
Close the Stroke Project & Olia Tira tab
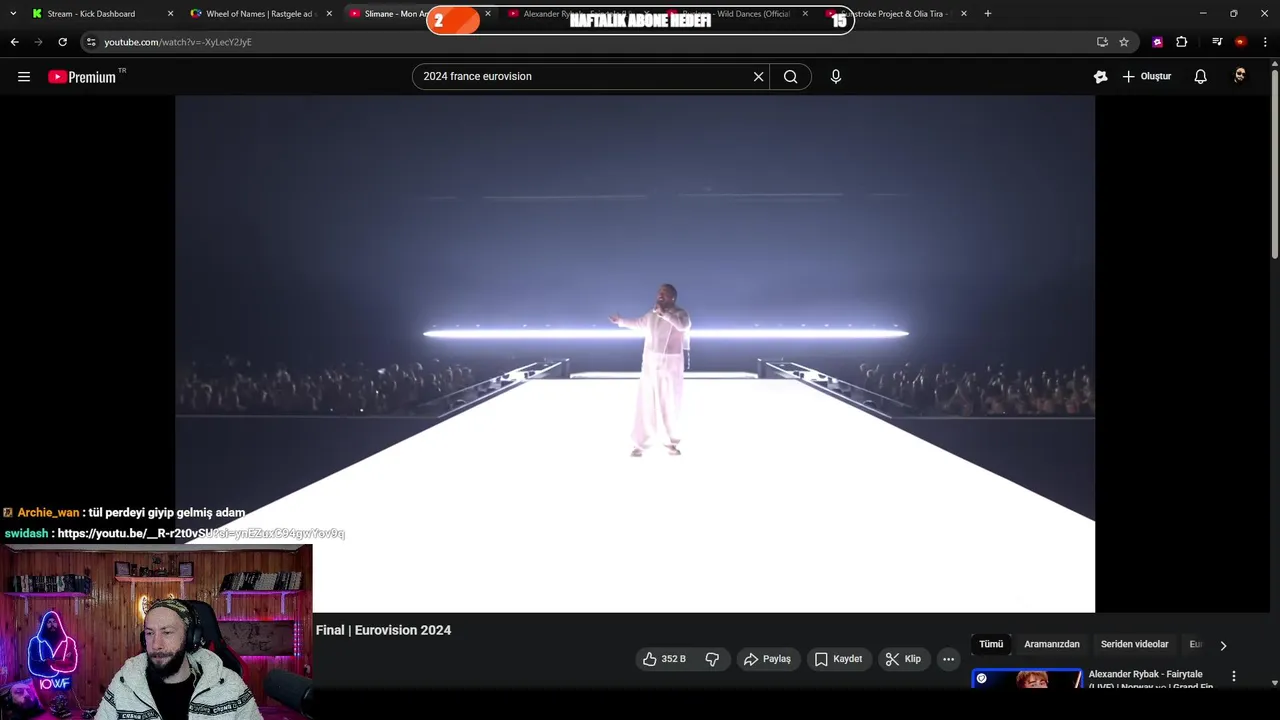[963, 14]
